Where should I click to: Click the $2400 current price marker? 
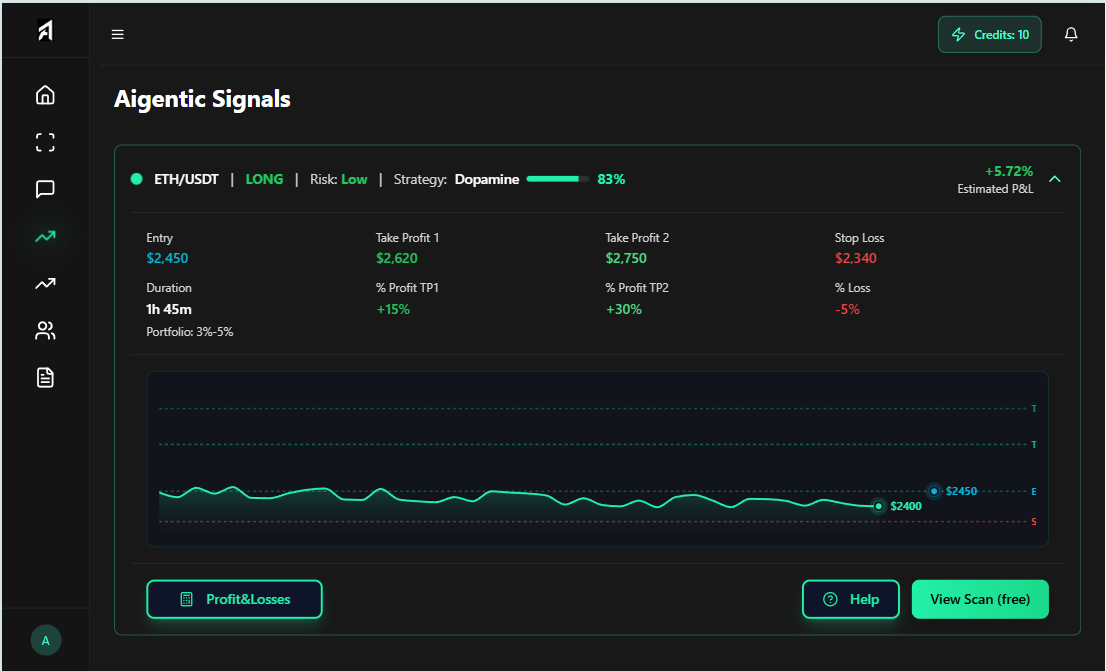[x=878, y=506]
